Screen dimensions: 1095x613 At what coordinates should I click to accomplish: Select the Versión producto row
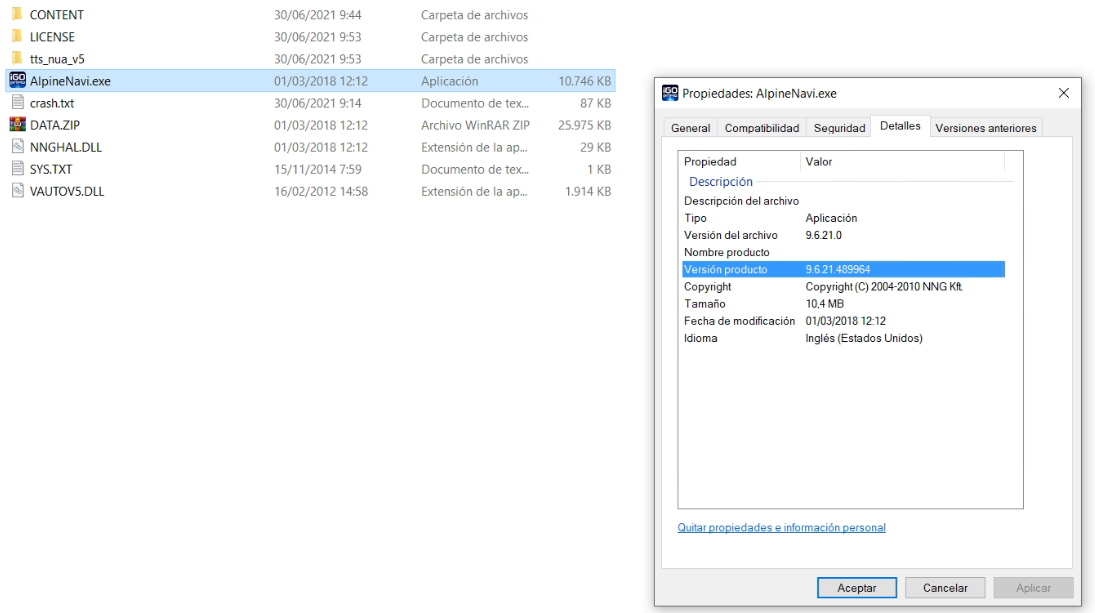pos(844,269)
